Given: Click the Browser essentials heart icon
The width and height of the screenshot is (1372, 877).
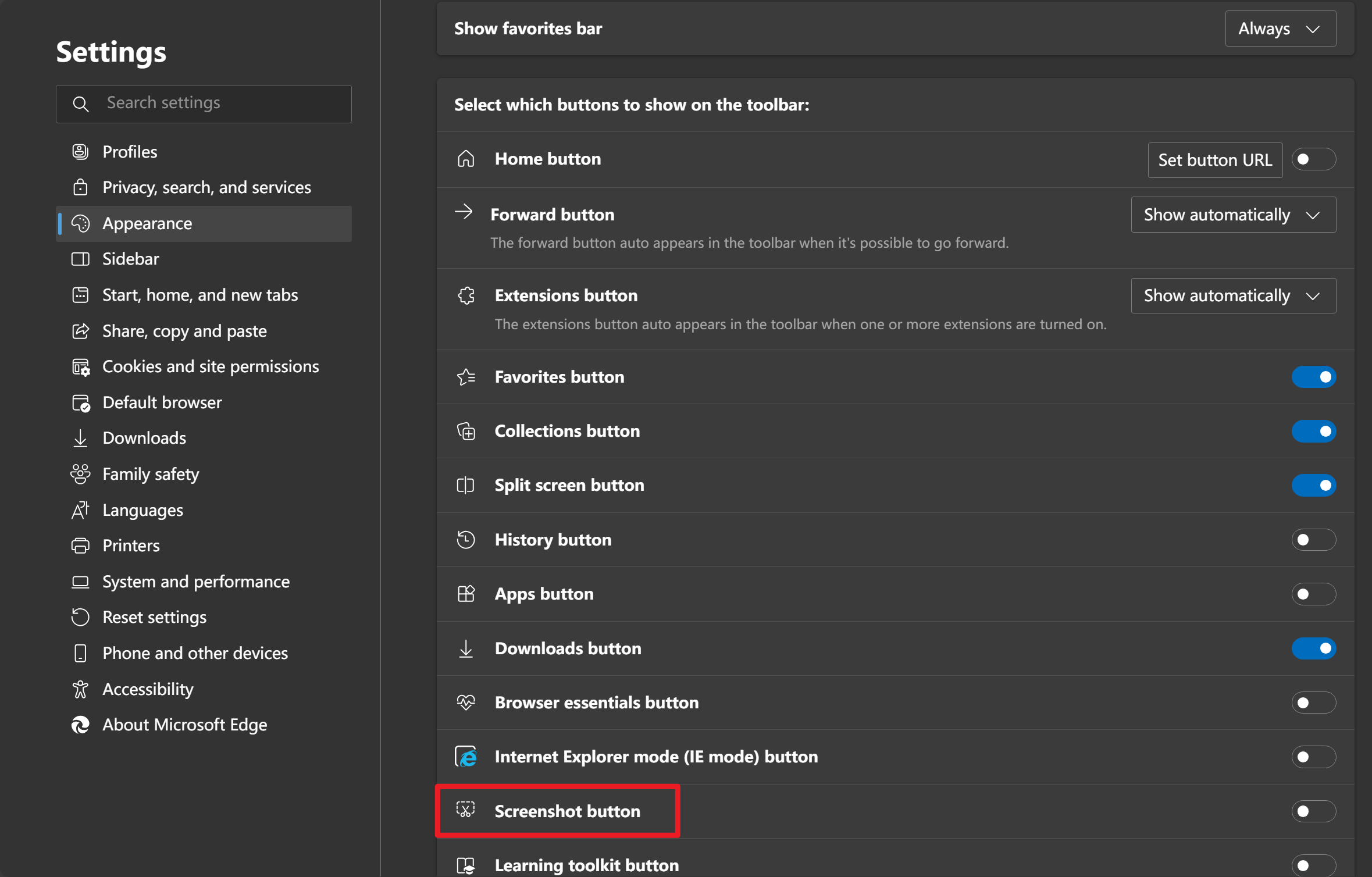Looking at the screenshot, I should point(466,703).
